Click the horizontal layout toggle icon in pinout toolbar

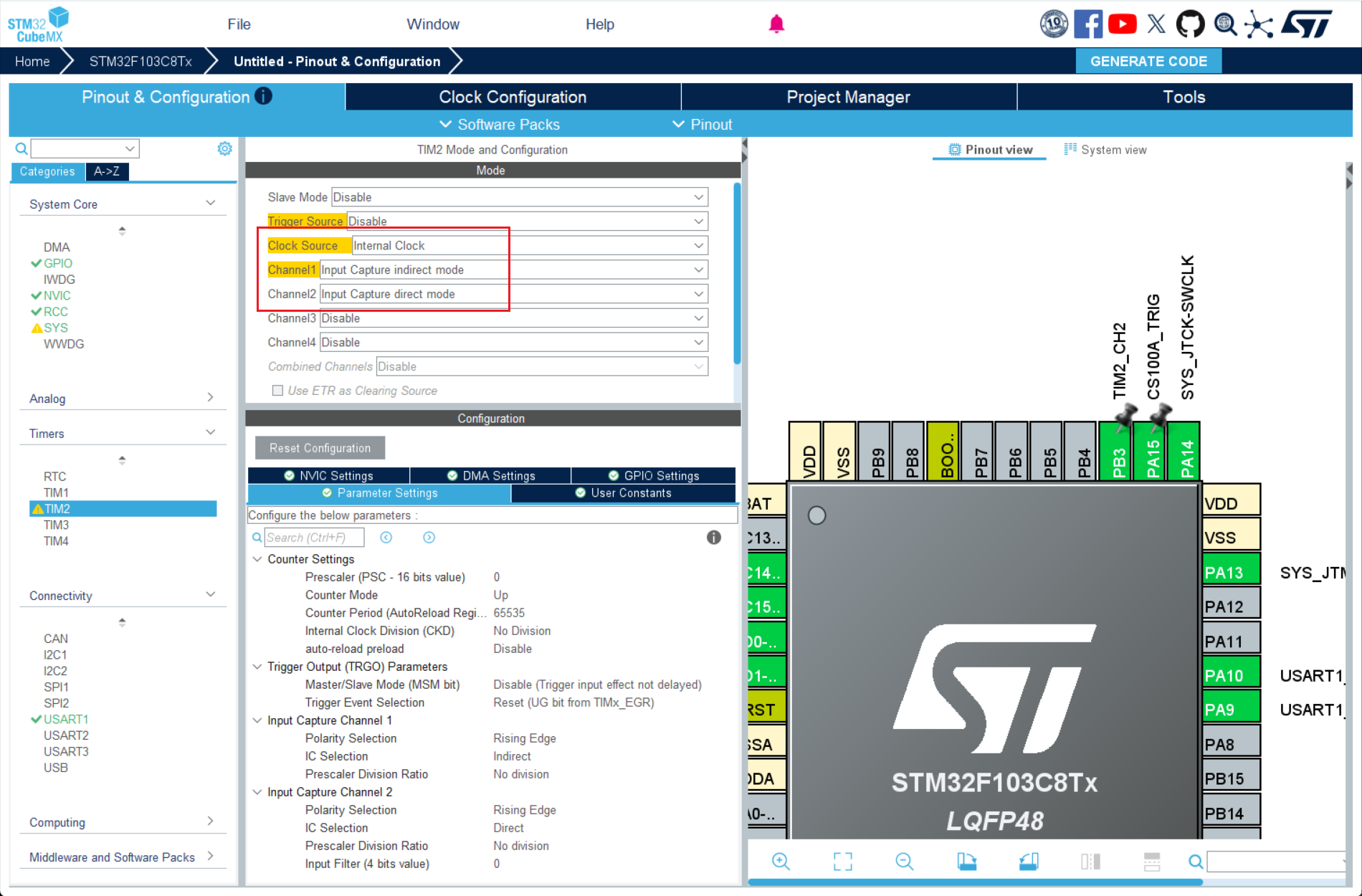[x=1152, y=861]
